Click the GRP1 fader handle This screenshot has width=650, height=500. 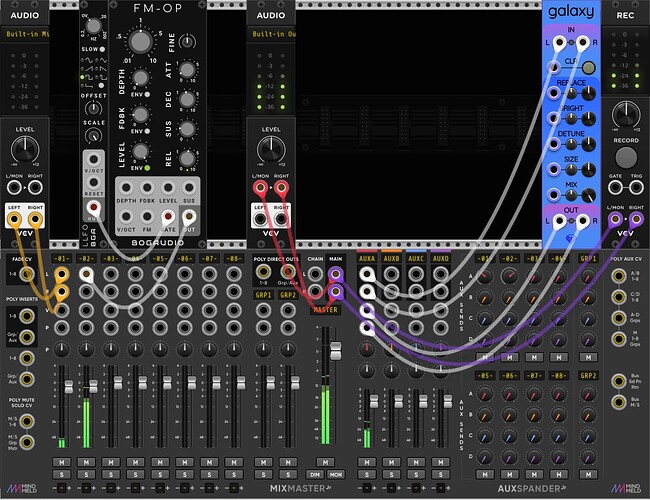pos(270,382)
